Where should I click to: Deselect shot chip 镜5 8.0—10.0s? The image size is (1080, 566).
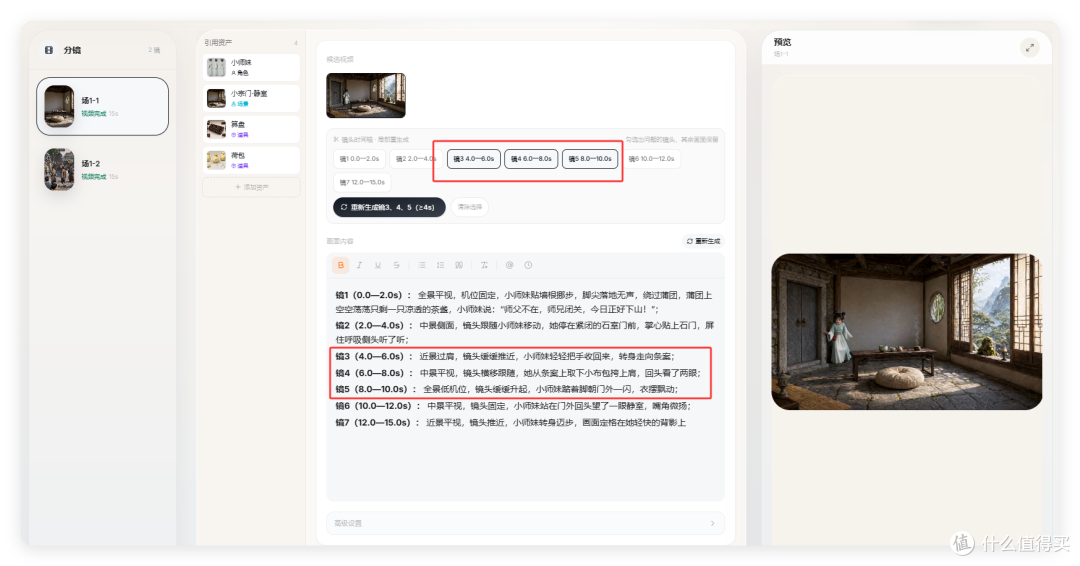click(590, 158)
